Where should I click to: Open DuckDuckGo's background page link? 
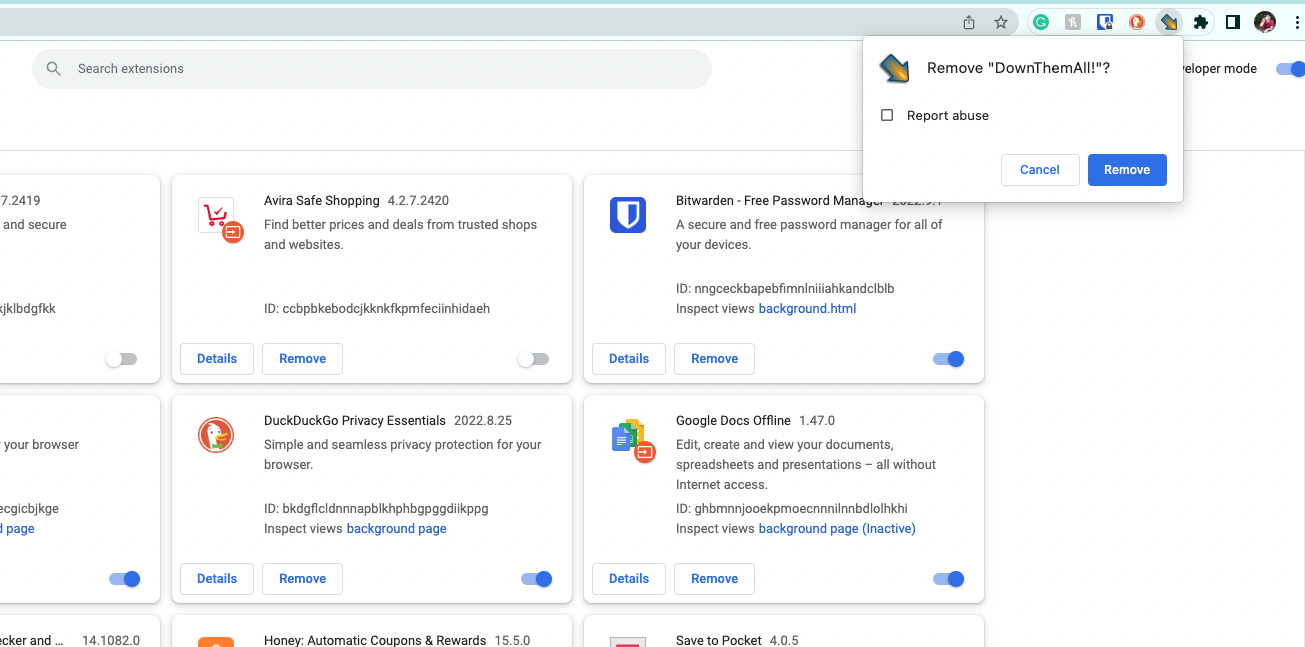(396, 529)
